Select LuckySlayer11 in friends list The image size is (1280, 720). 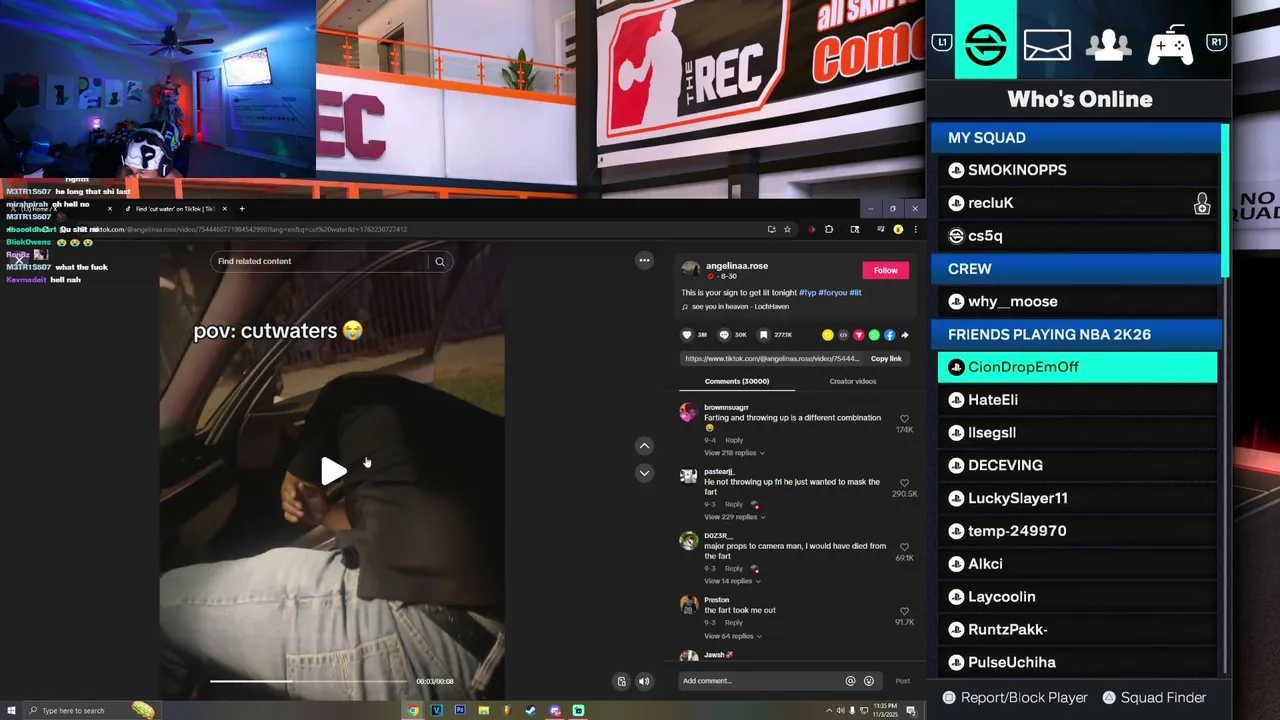(x=1077, y=498)
